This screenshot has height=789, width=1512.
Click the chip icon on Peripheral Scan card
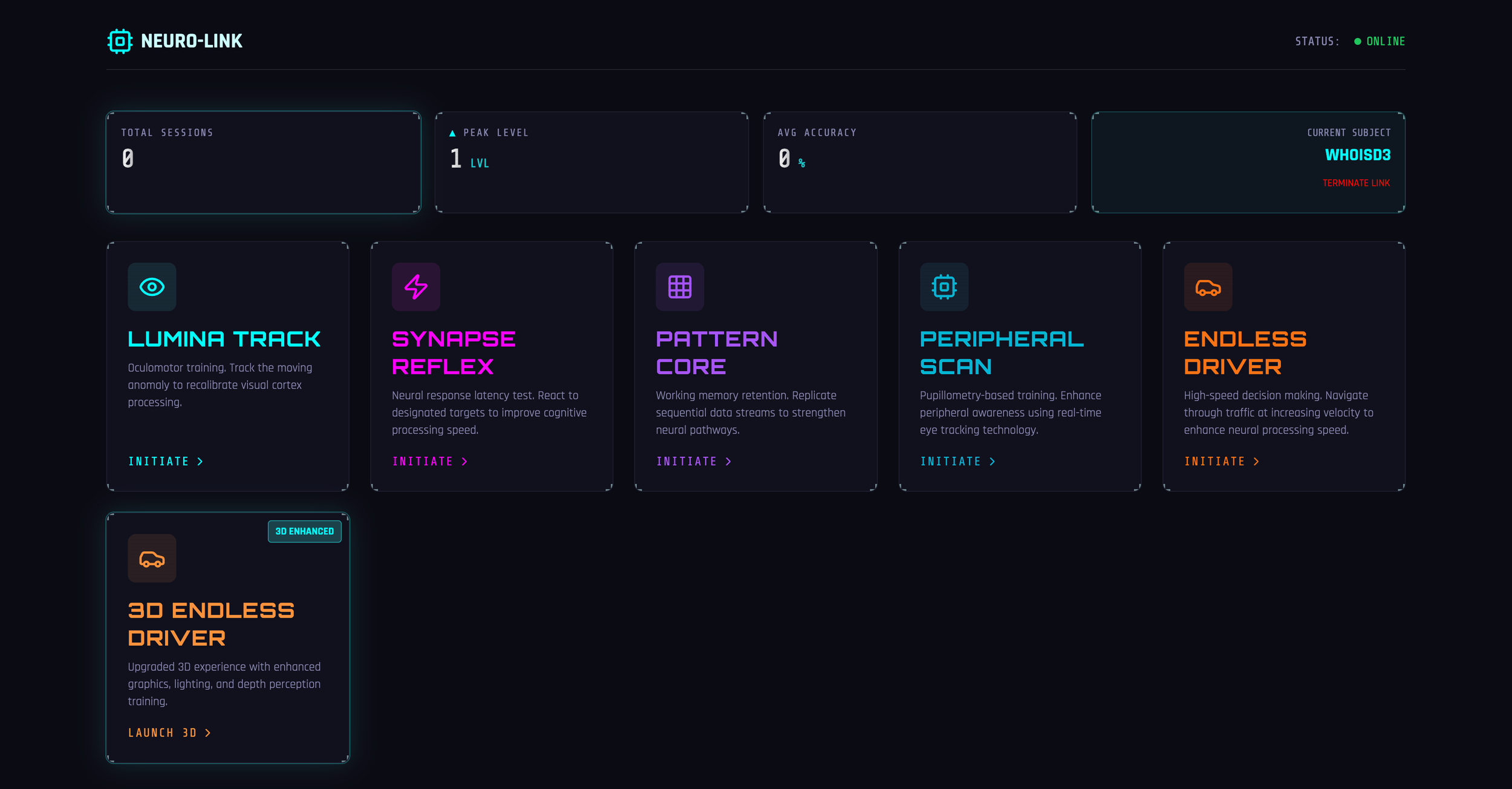click(x=944, y=287)
